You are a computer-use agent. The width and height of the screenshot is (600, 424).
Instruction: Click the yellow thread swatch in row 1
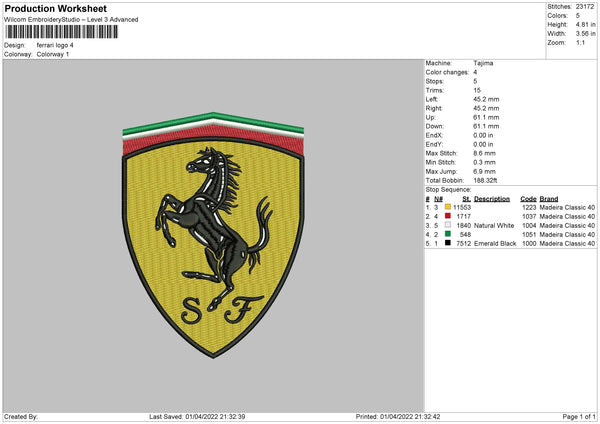click(x=448, y=207)
